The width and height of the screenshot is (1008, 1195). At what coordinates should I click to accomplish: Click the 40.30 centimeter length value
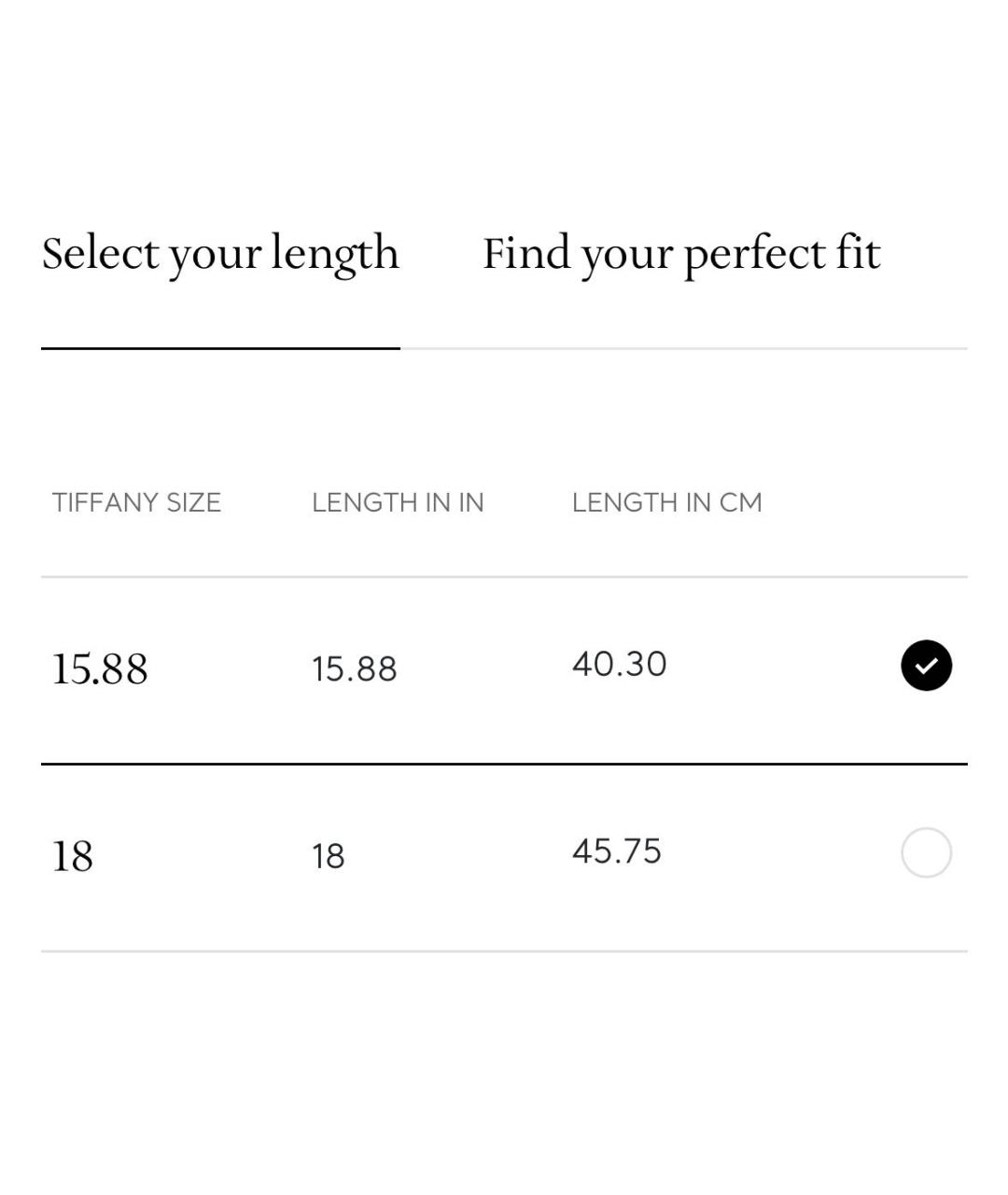pos(619,665)
